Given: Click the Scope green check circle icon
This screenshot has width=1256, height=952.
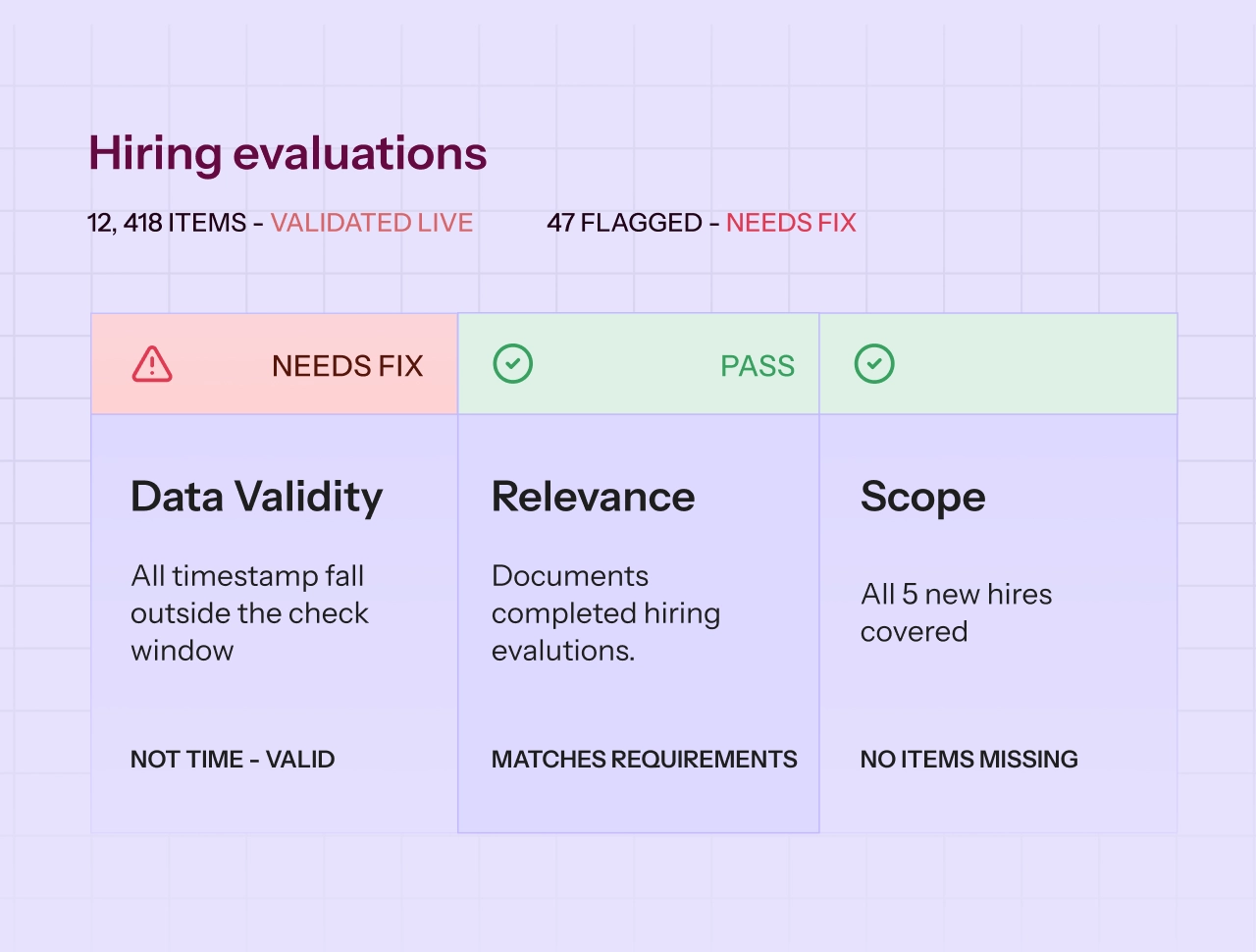Looking at the screenshot, I should 874,364.
